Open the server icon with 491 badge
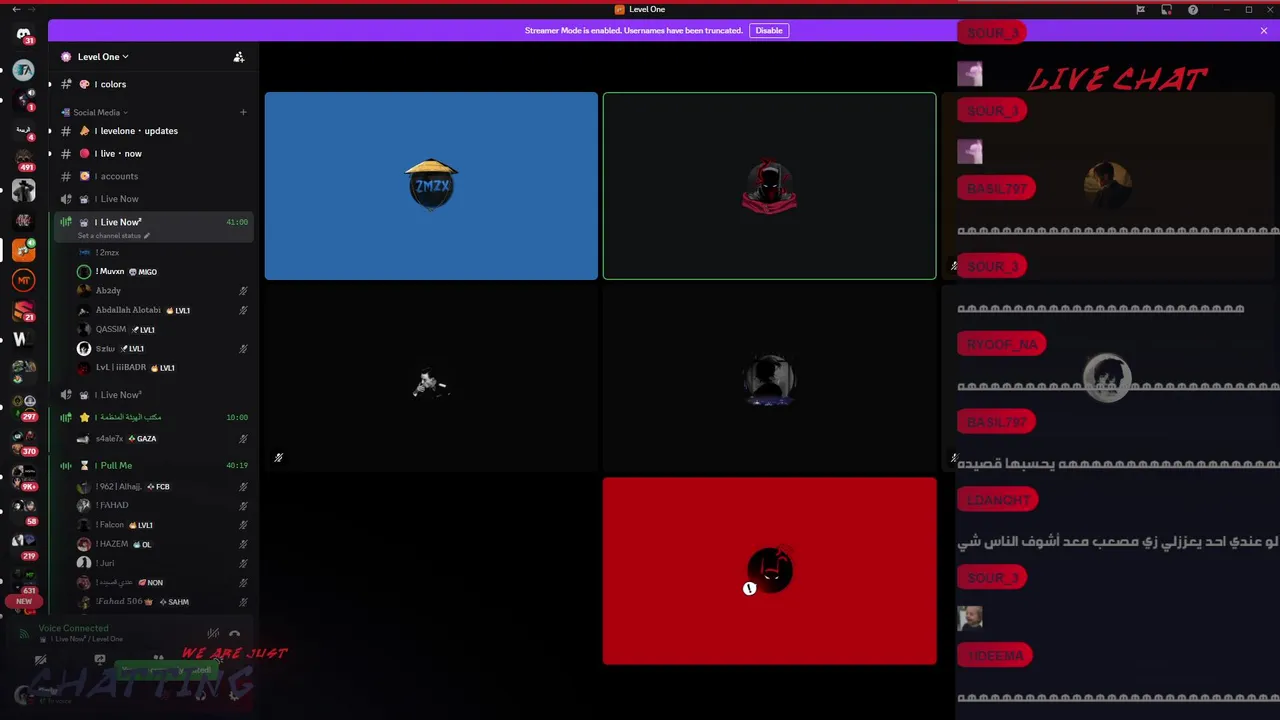Viewport: 1280px width, 720px height. [x=23, y=160]
